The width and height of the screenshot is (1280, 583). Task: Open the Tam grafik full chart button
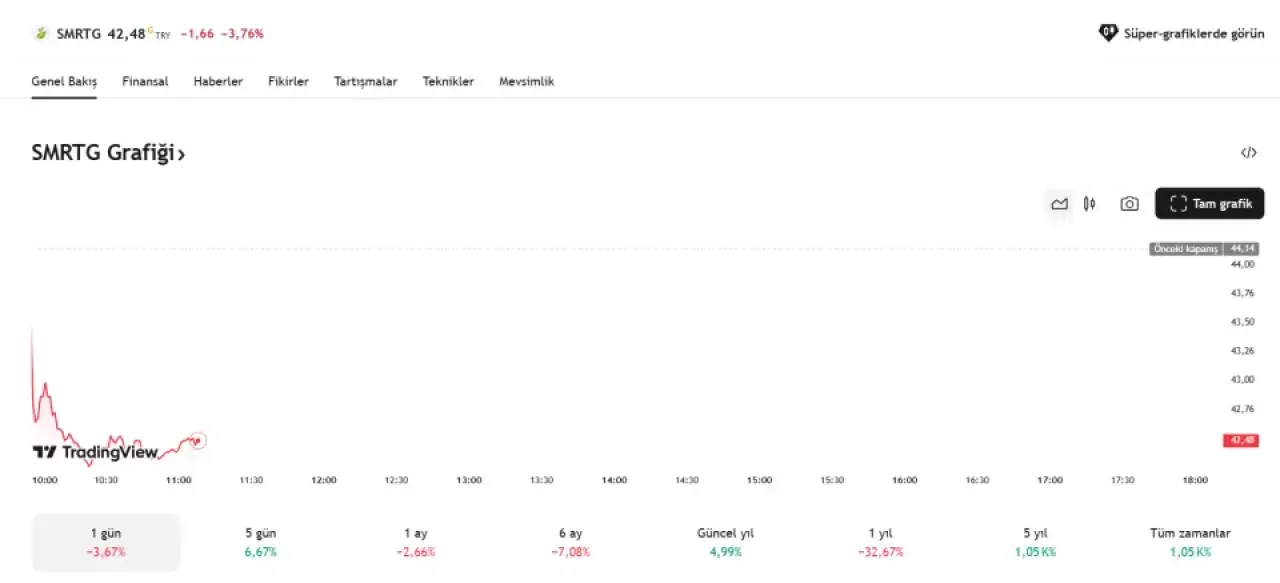(x=1209, y=204)
